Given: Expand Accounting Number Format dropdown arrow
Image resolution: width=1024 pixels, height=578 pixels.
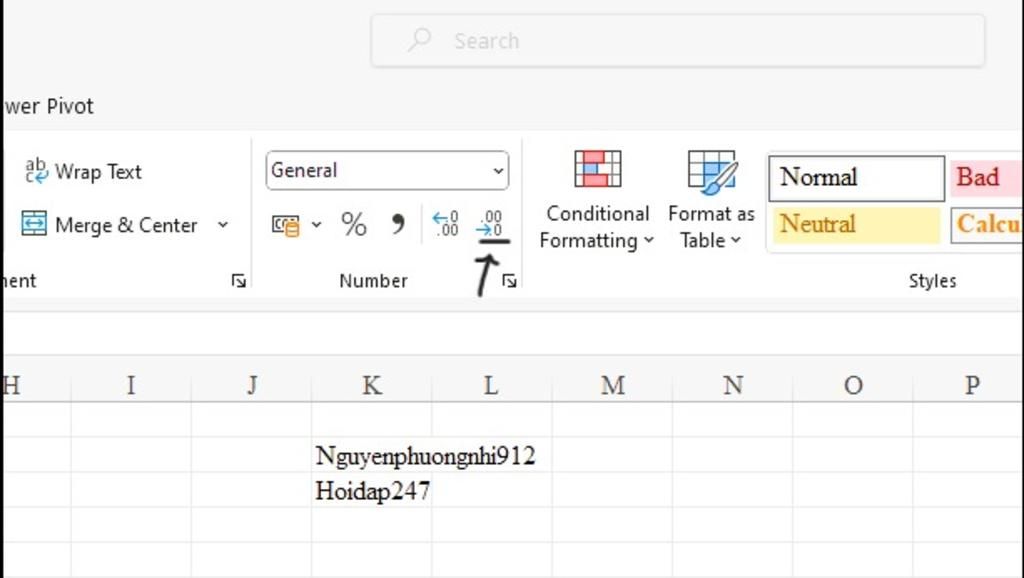Looking at the screenshot, I should point(317,225).
